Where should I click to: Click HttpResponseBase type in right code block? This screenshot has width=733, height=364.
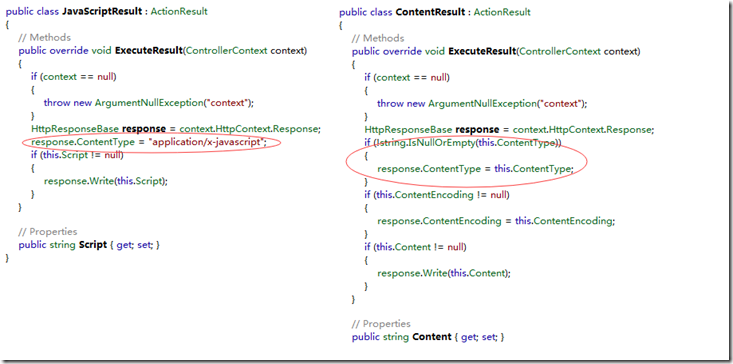(408, 129)
